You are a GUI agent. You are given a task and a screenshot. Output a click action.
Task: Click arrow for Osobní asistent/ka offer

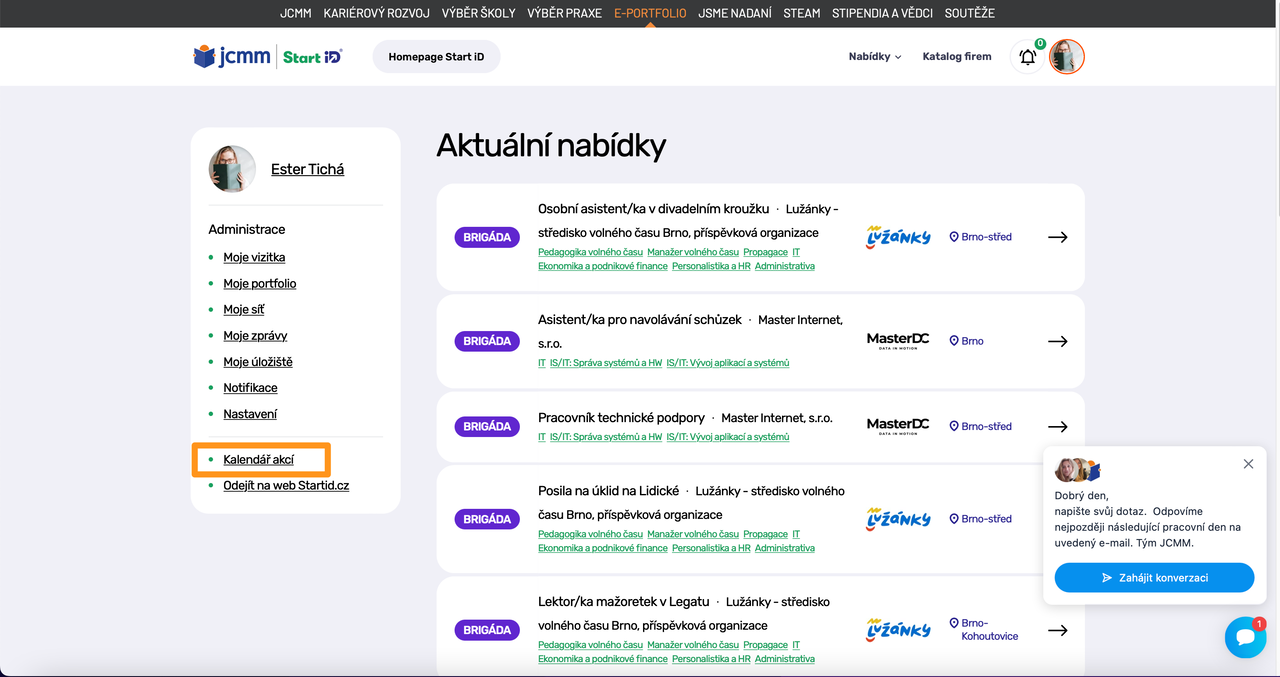(1057, 237)
